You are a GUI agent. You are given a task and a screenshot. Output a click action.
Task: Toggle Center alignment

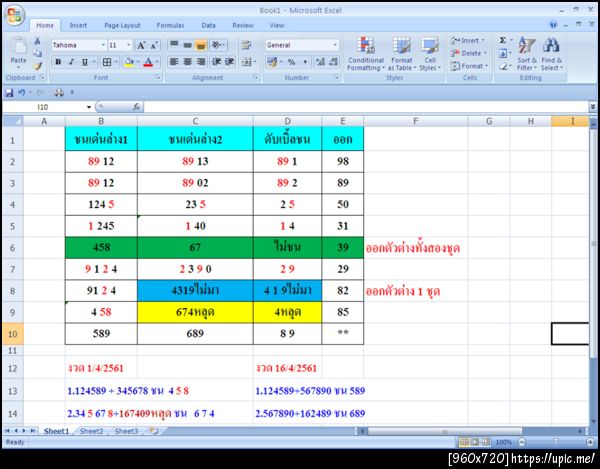pos(188,62)
